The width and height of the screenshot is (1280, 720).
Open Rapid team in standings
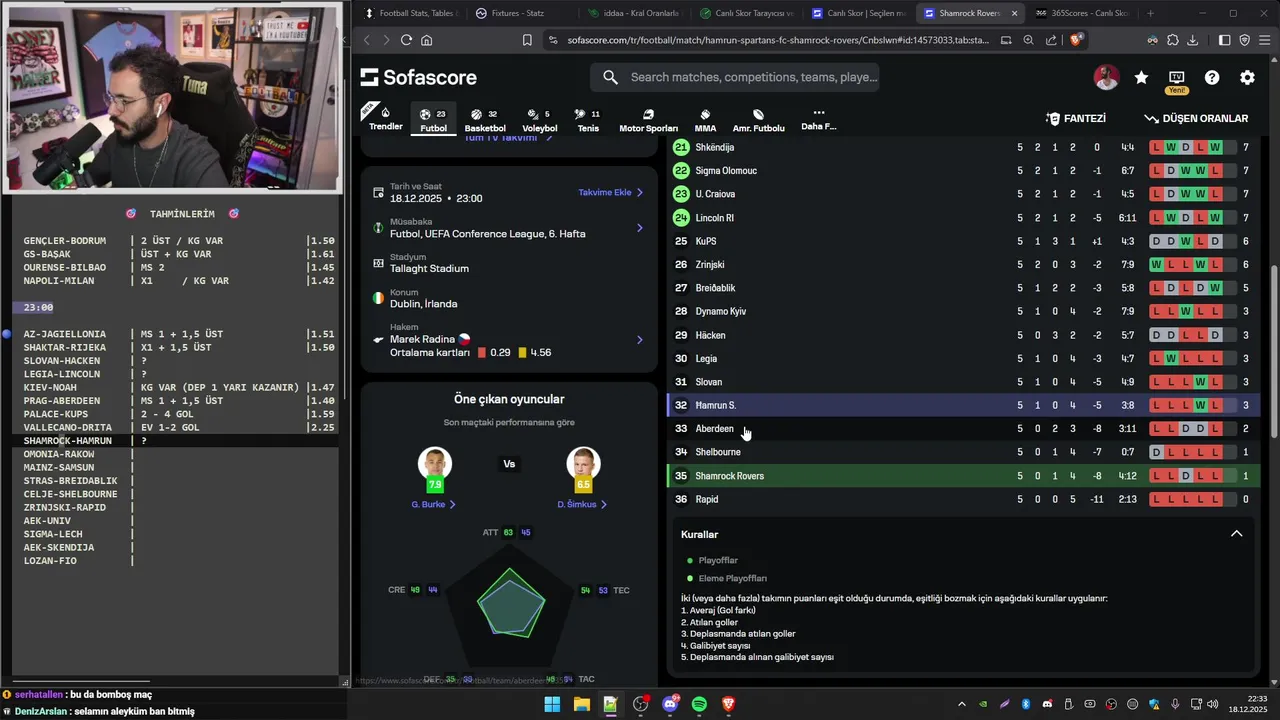962,499
